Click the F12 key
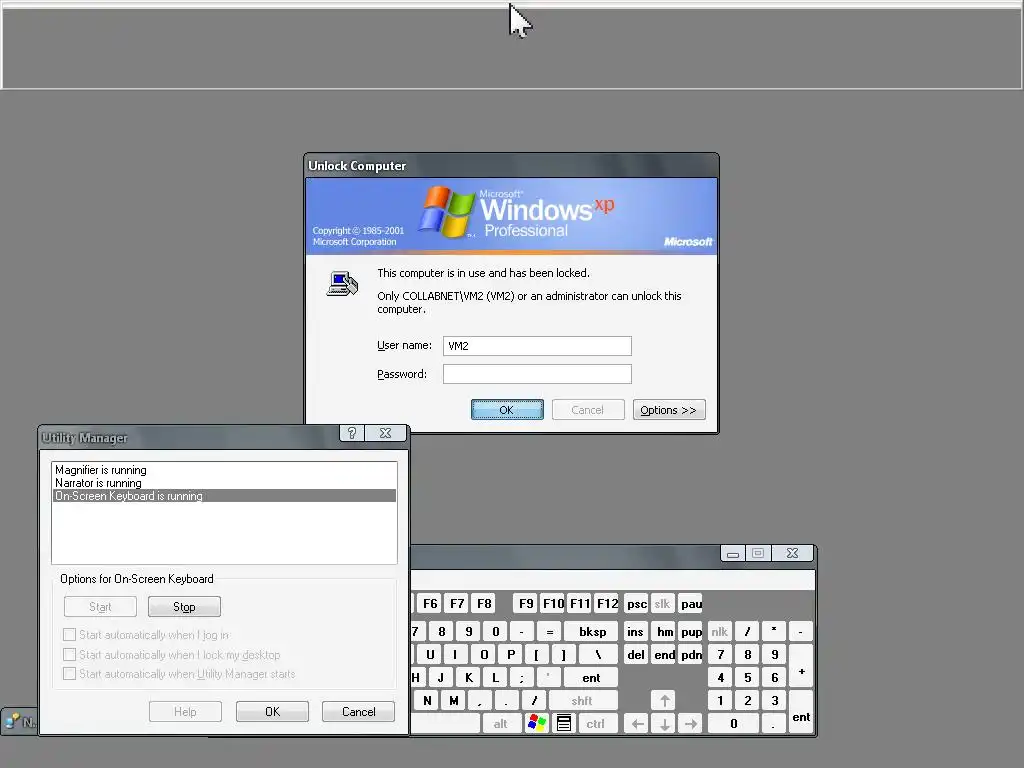 607,603
